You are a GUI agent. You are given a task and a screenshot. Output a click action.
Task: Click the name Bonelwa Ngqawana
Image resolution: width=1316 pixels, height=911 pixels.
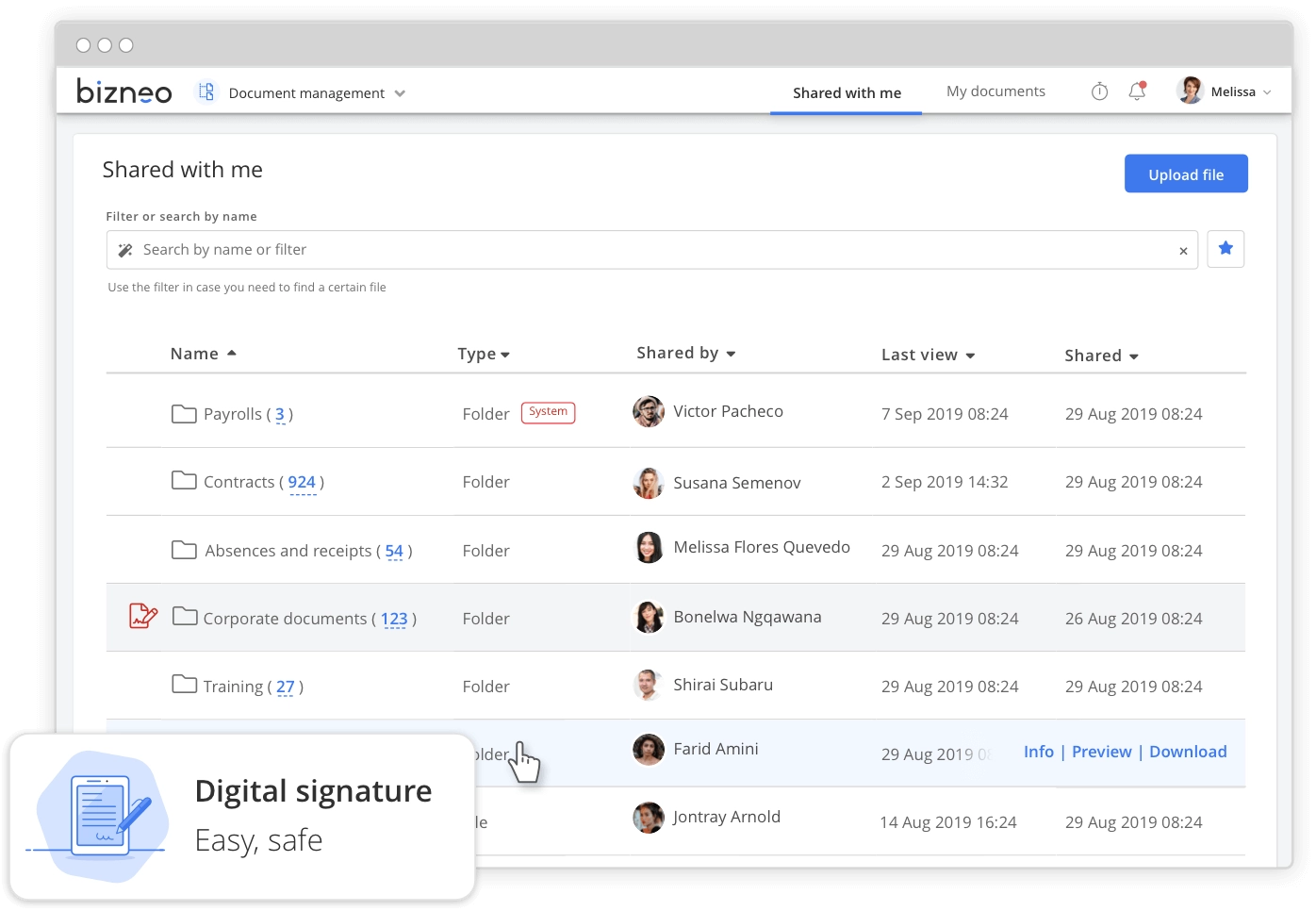[748, 617]
